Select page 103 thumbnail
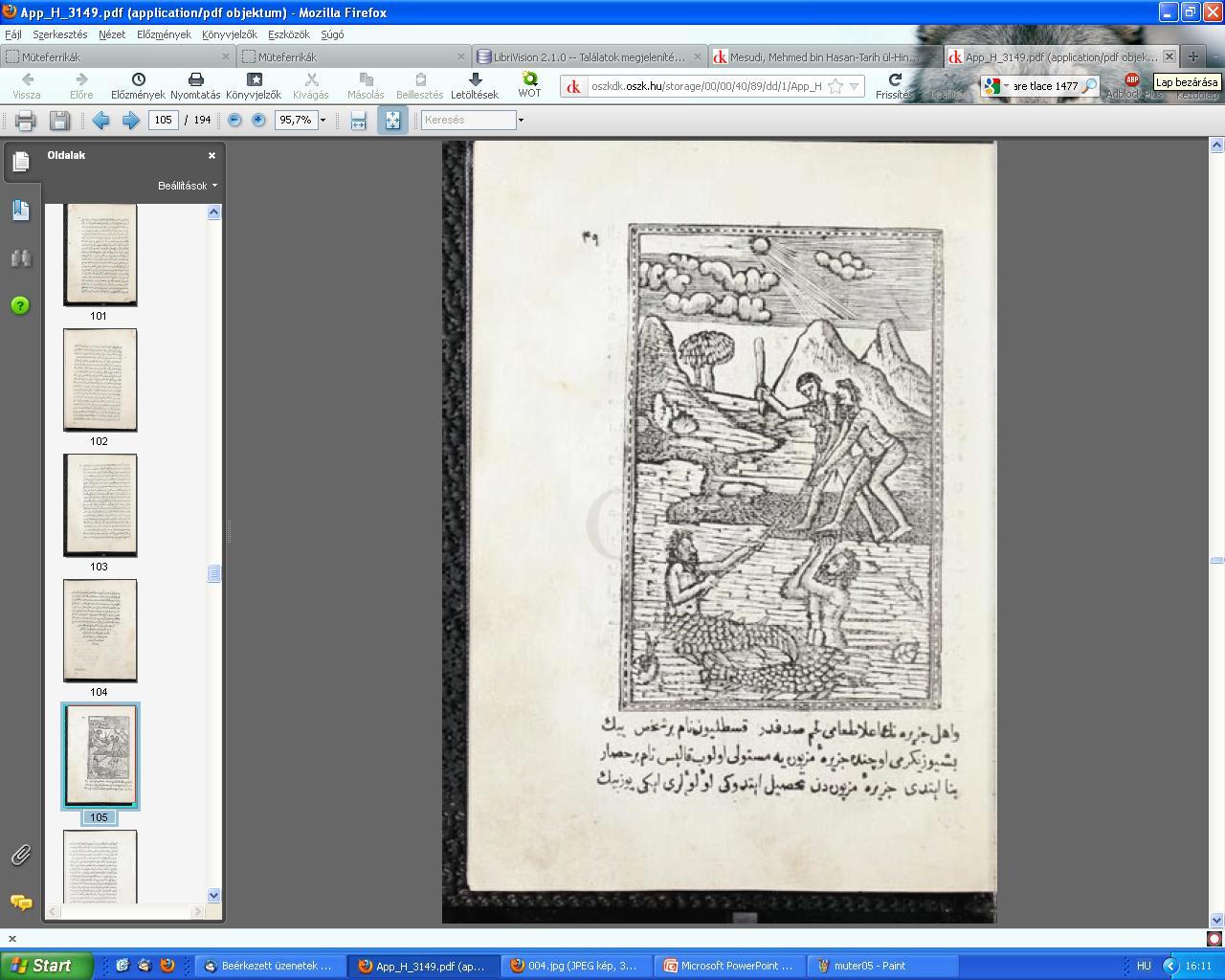Image resolution: width=1225 pixels, height=980 pixels. (x=100, y=505)
